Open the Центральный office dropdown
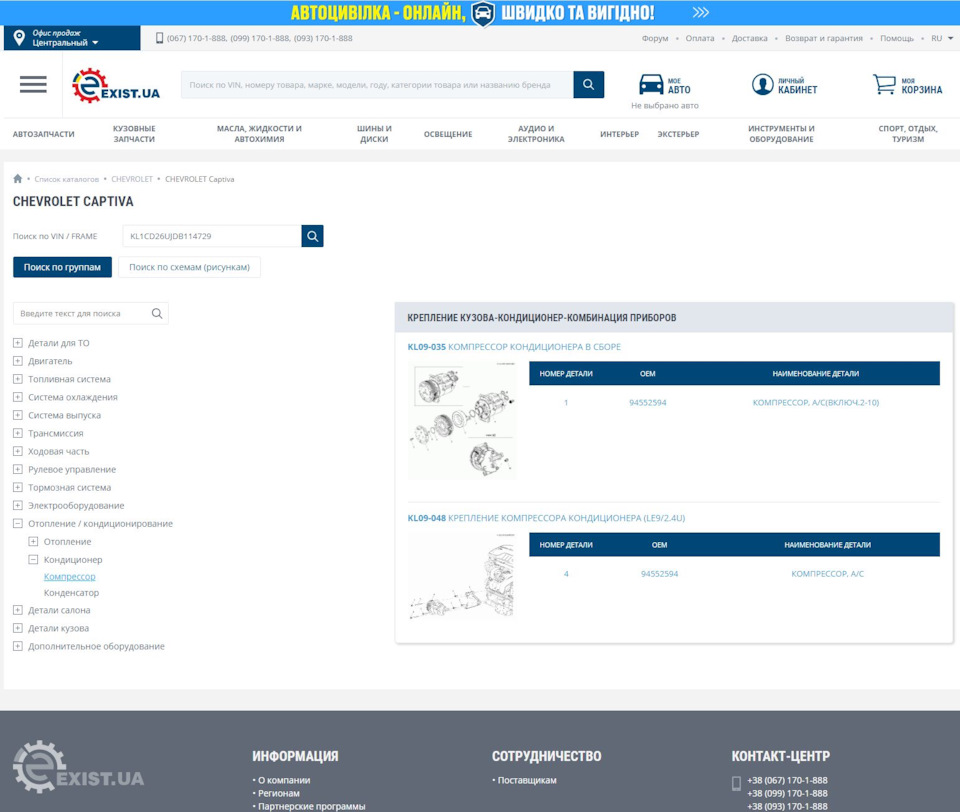 click(x=65, y=43)
